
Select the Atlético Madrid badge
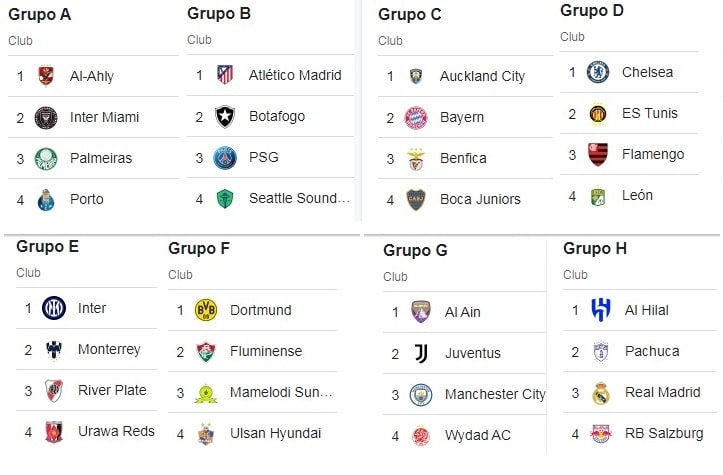point(225,75)
